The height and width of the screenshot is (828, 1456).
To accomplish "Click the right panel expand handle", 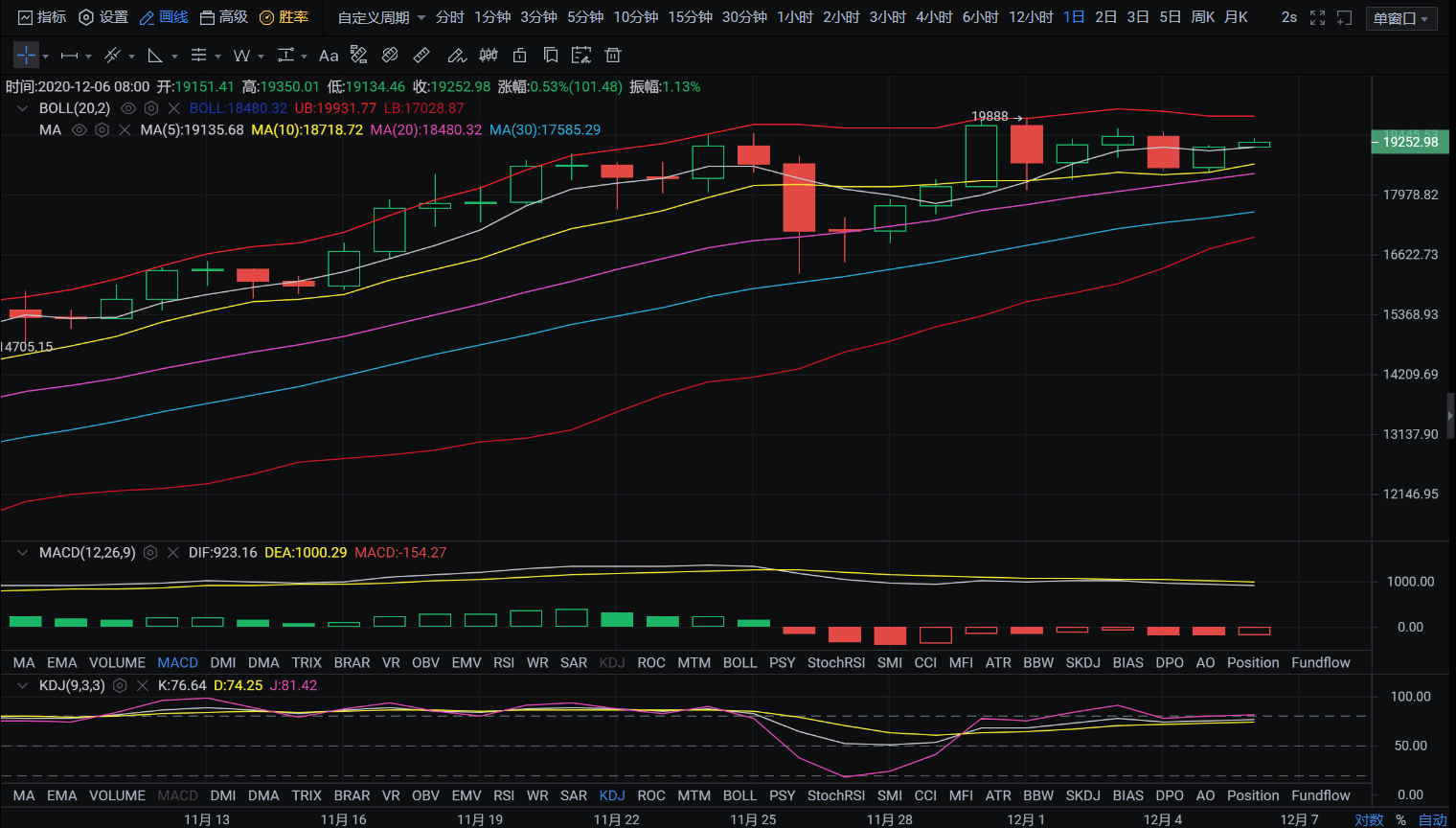I will tap(1450, 415).
